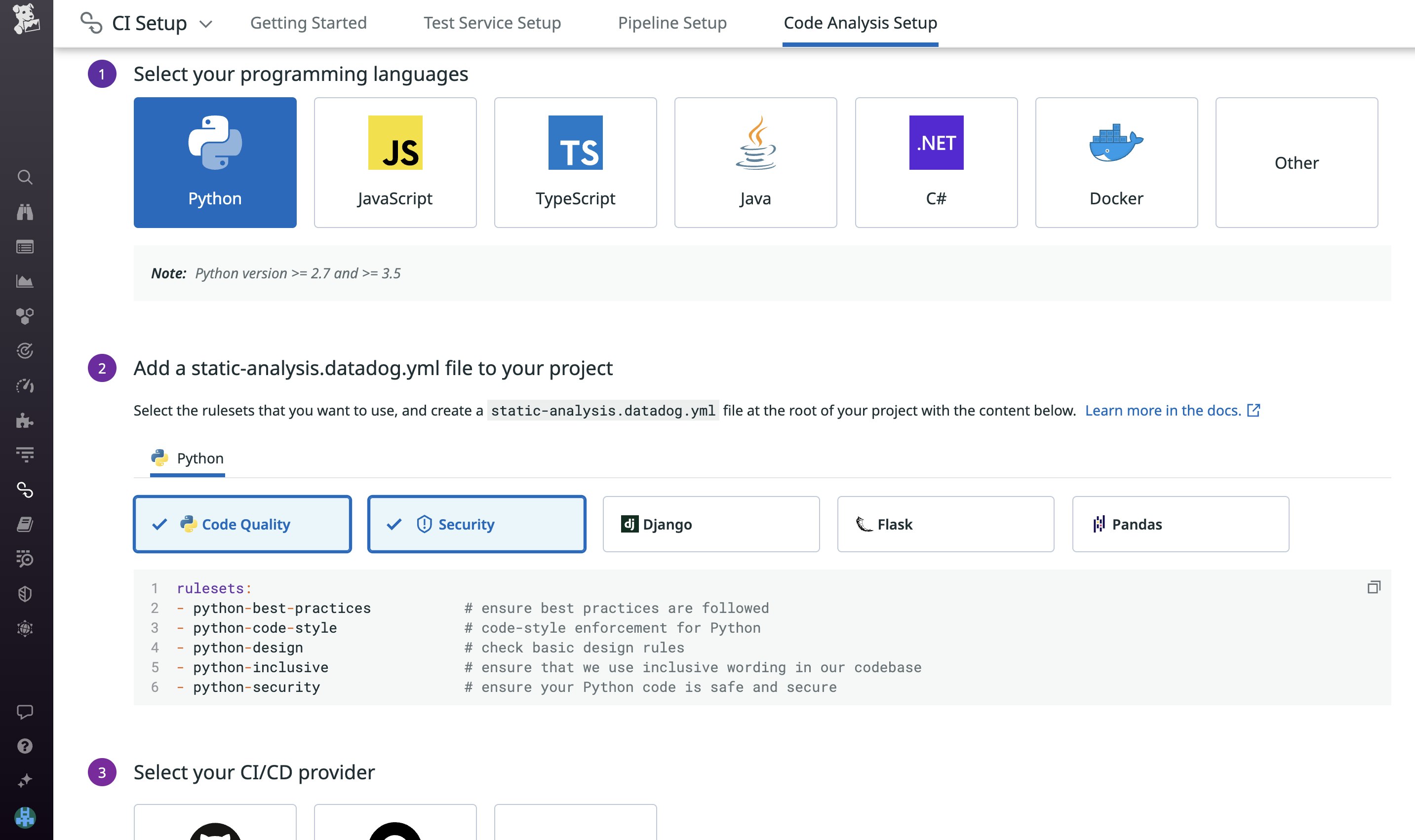Select the Java language card
Image resolution: width=1415 pixels, height=840 pixels.
pyautogui.click(x=755, y=162)
